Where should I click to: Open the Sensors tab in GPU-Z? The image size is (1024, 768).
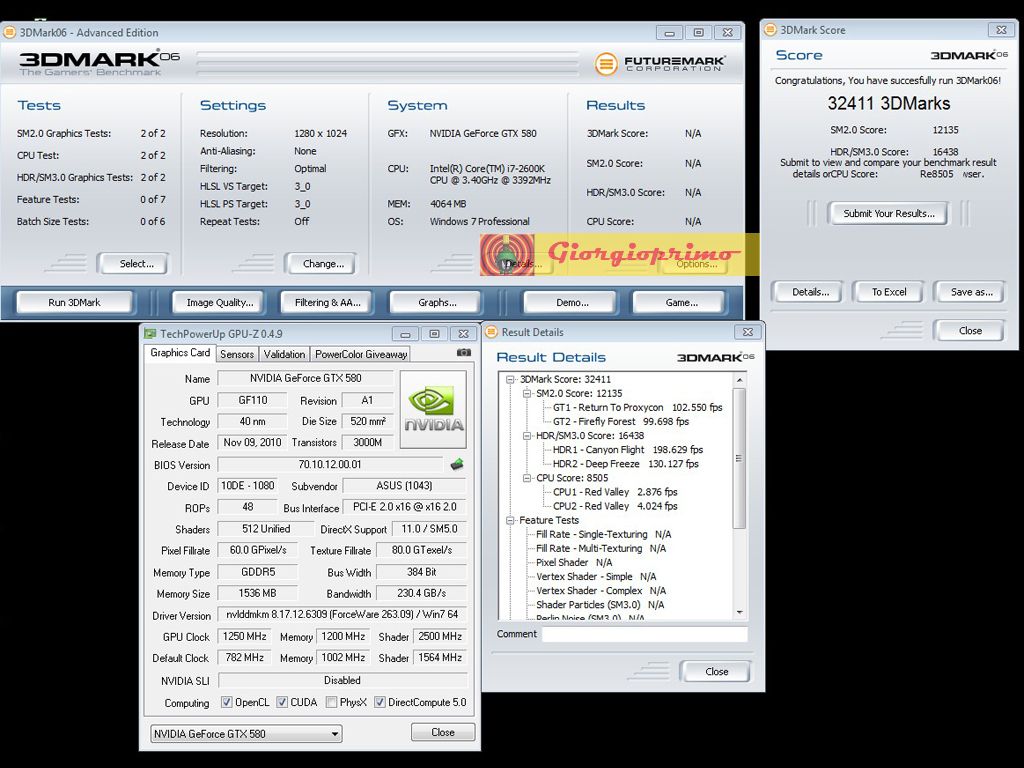(x=236, y=354)
